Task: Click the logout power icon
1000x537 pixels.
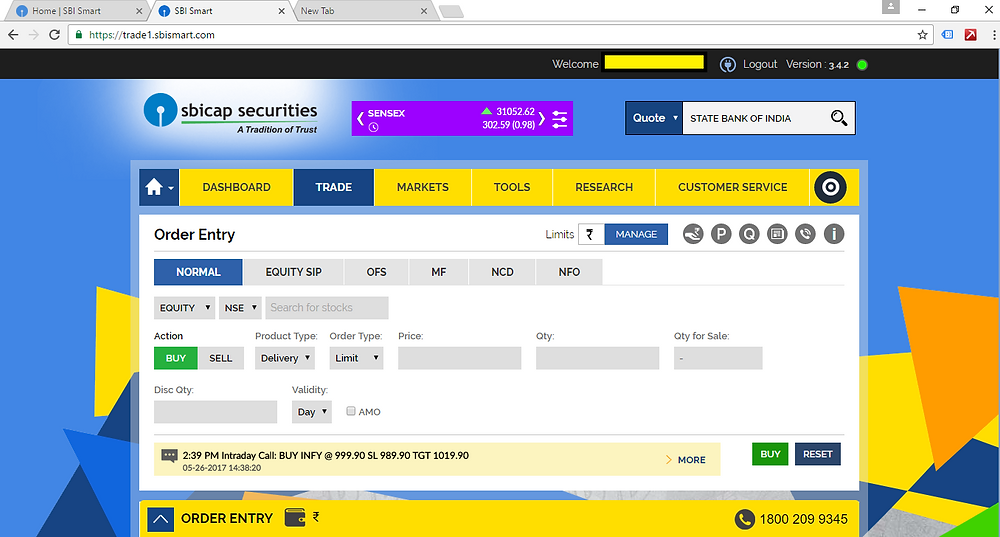Action: tap(728, 64)
